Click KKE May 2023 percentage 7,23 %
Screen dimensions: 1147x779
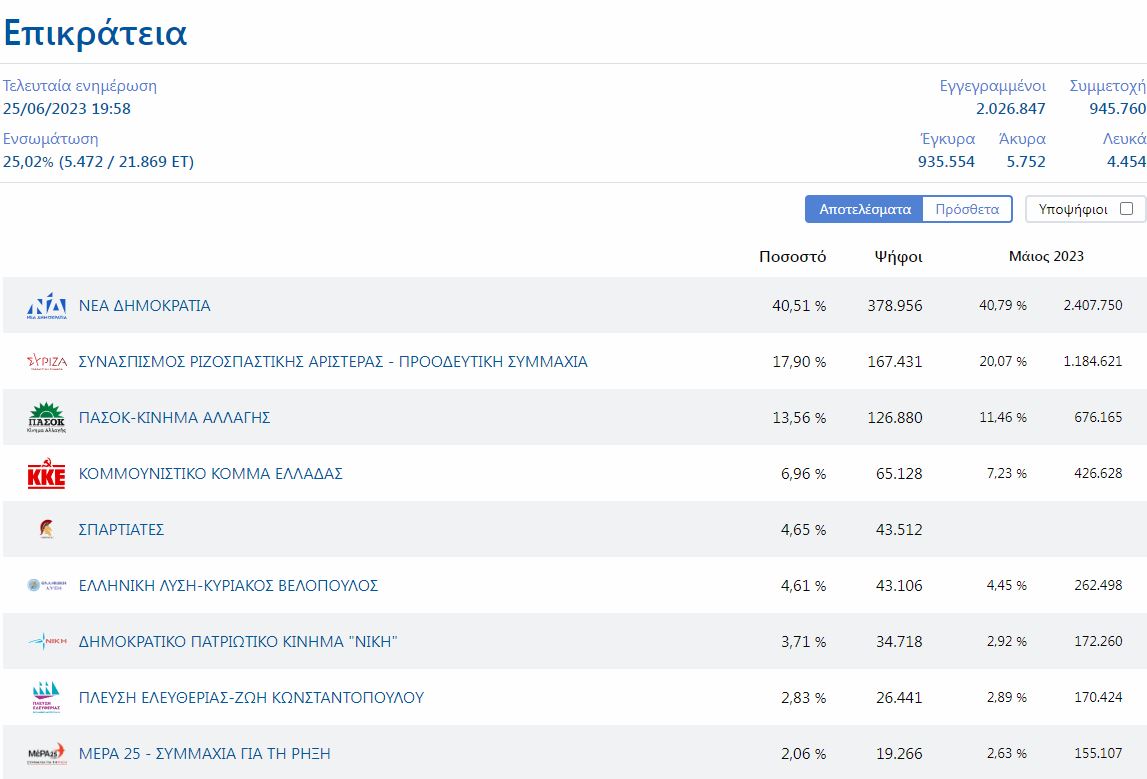[1007, 473]
